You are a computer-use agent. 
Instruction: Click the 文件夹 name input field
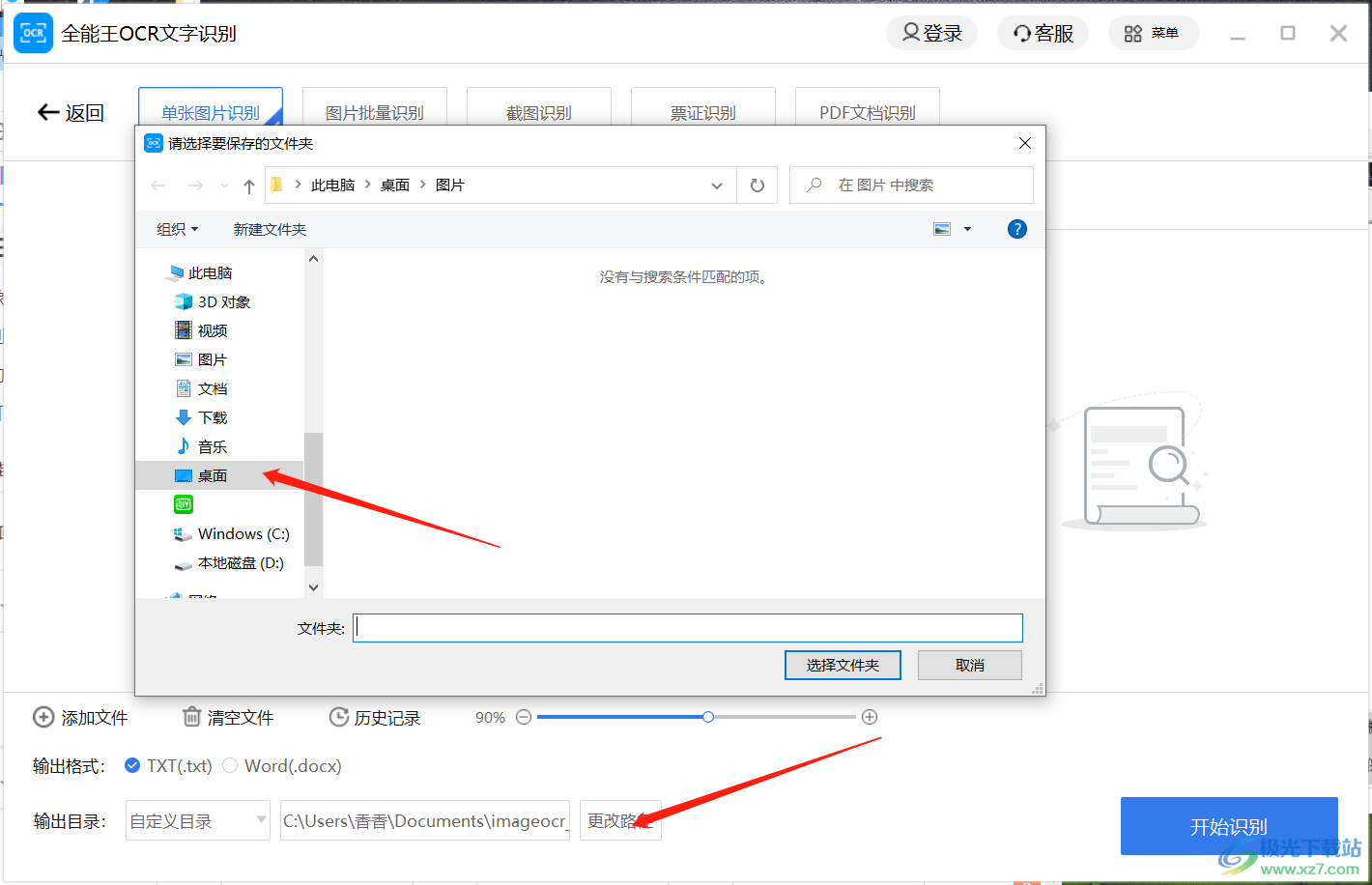point(688,628)
